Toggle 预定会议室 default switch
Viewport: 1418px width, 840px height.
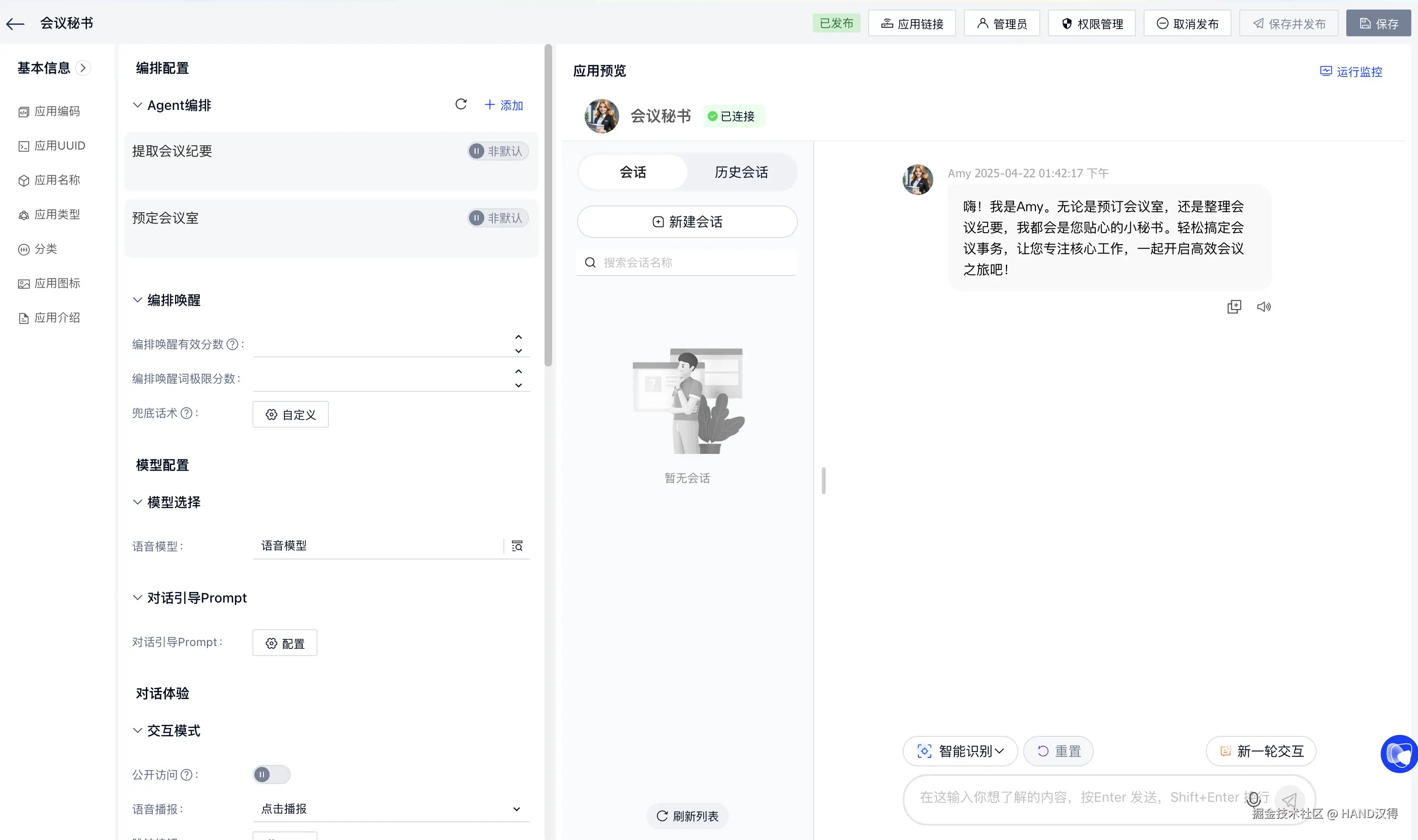pyautogui.click(x=497, y=218)
